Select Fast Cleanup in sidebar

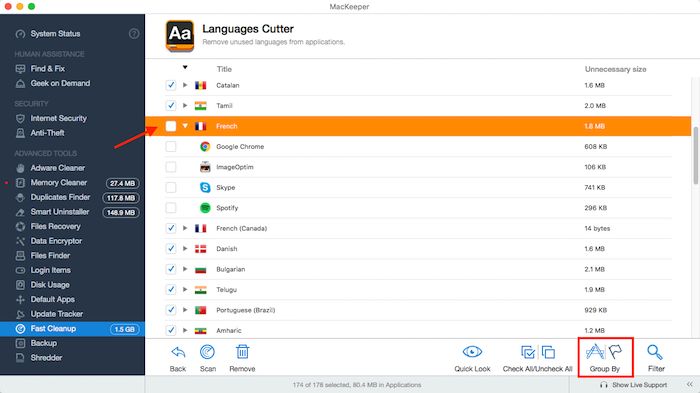(72, 329)
